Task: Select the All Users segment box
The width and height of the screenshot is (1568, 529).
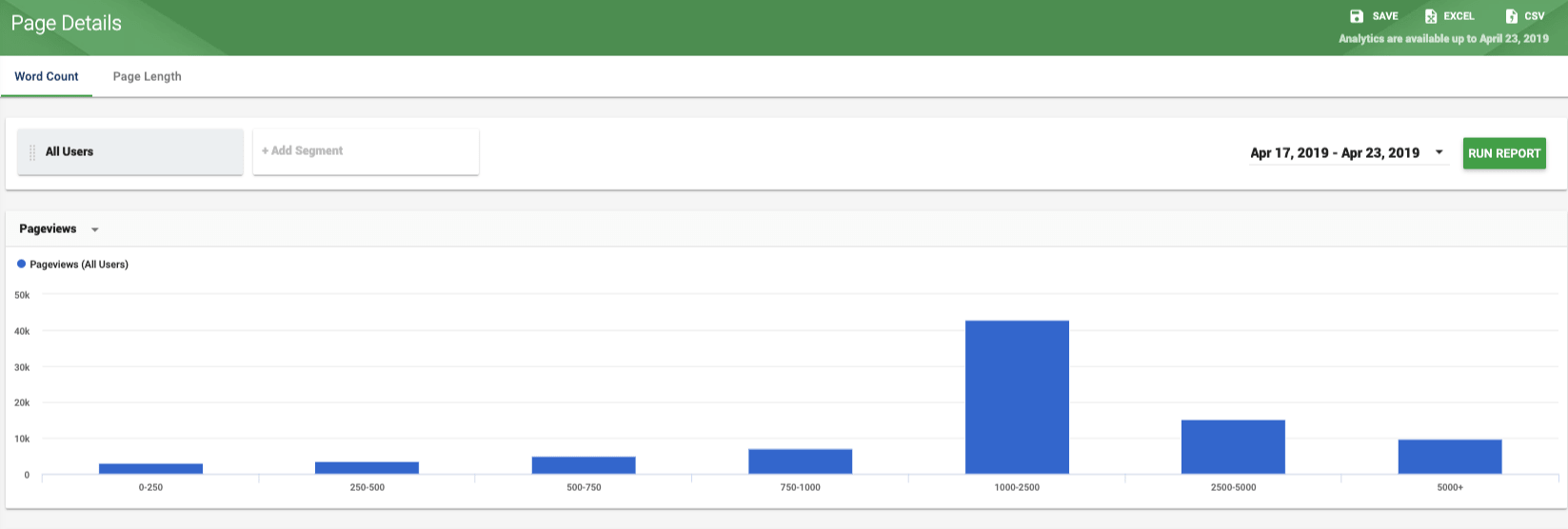Action: coord(130,151)
